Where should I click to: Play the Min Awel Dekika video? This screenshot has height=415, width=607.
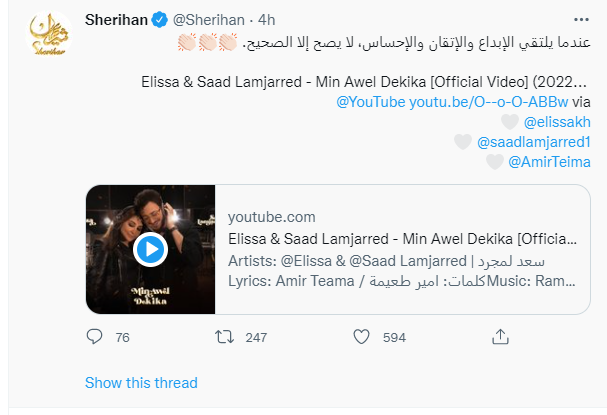coord(149,248)
